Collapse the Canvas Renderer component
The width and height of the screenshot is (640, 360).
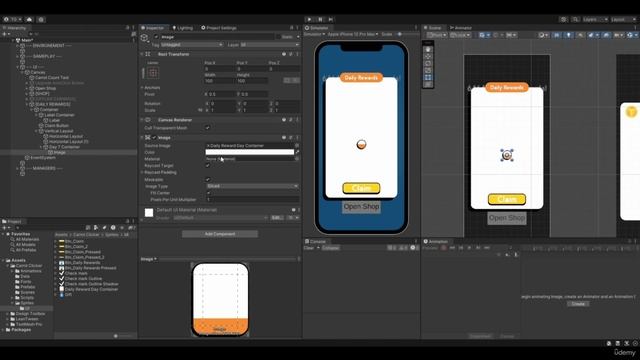tap(142, 120)
